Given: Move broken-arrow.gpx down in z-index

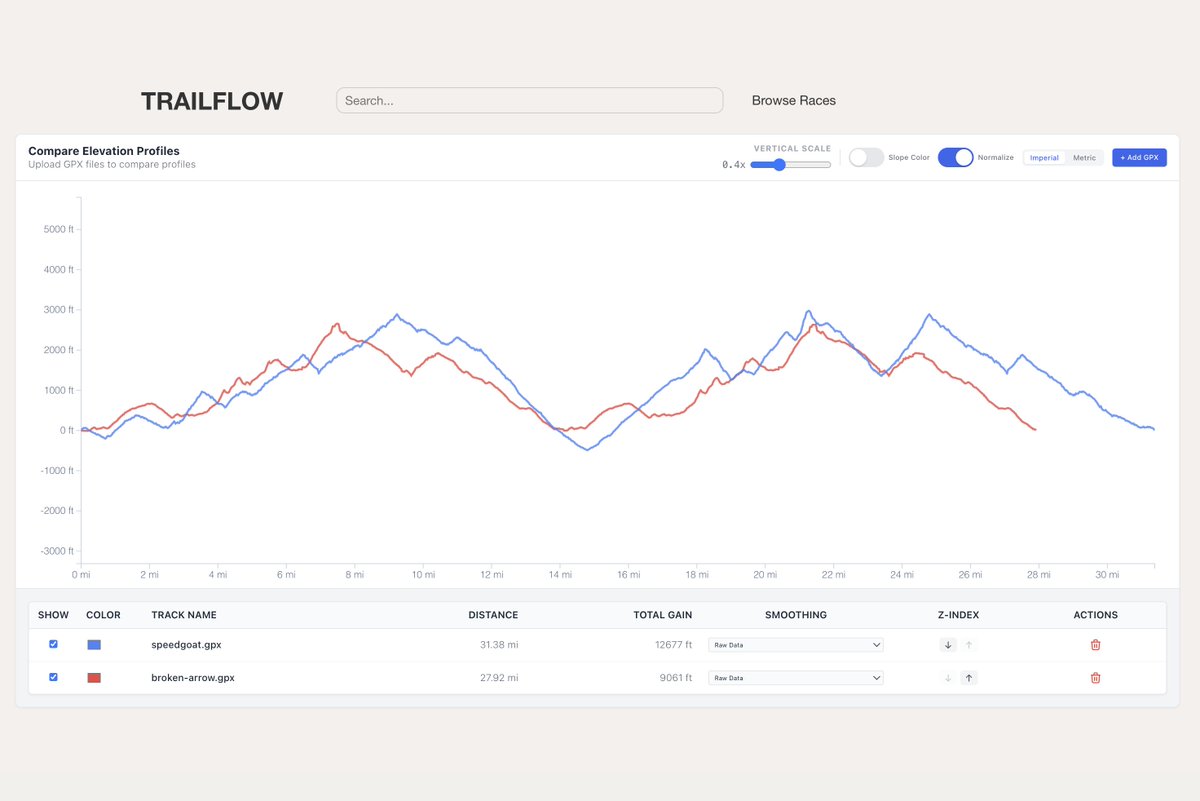Looking at the screenshot, I should coord(948,678).
